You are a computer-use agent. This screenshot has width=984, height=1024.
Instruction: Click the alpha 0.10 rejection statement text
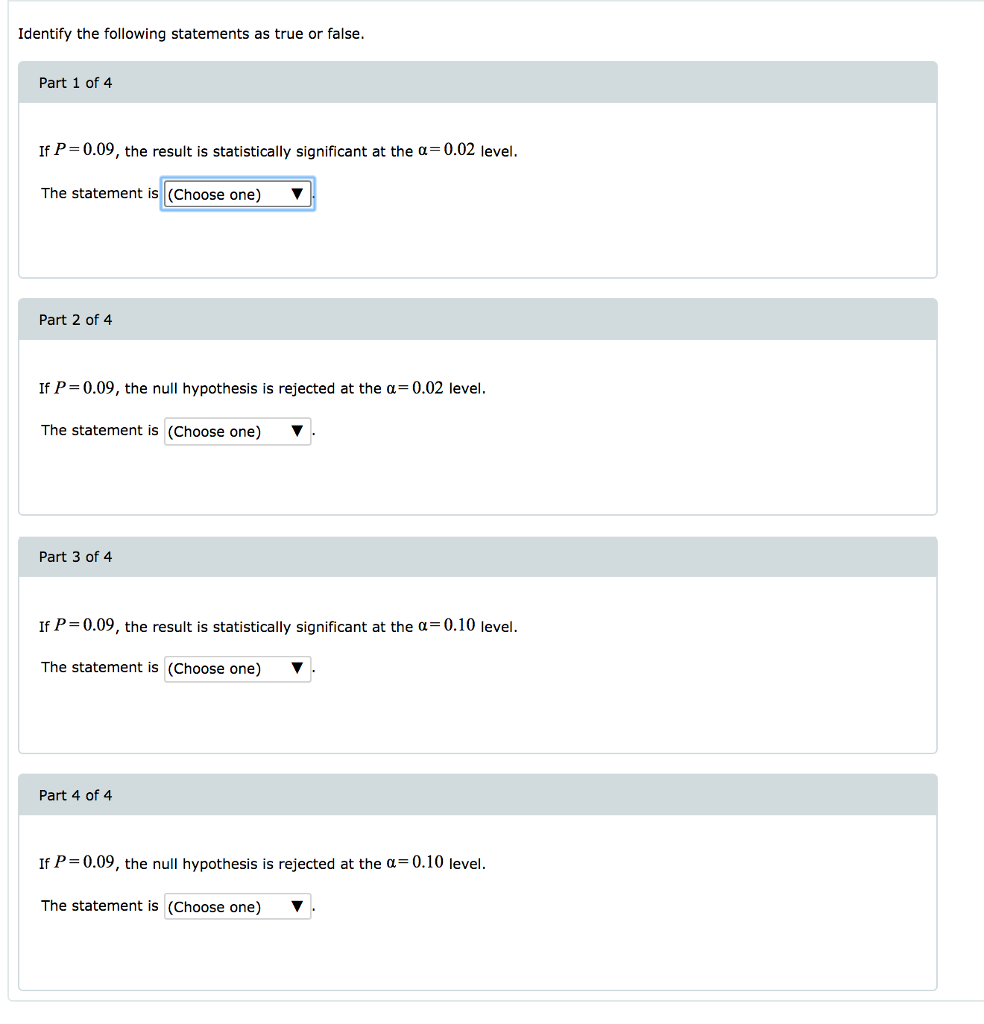[x=262, y=863]
